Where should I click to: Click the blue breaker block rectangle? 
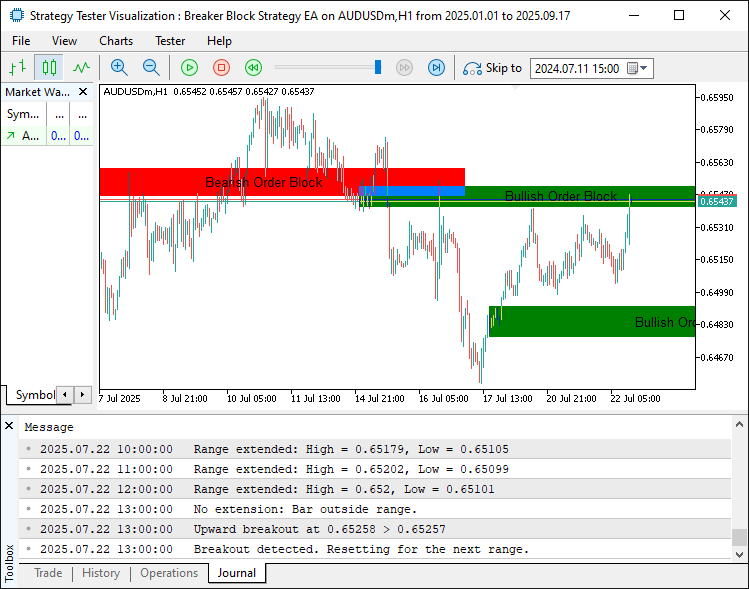(x=412, y=191)
